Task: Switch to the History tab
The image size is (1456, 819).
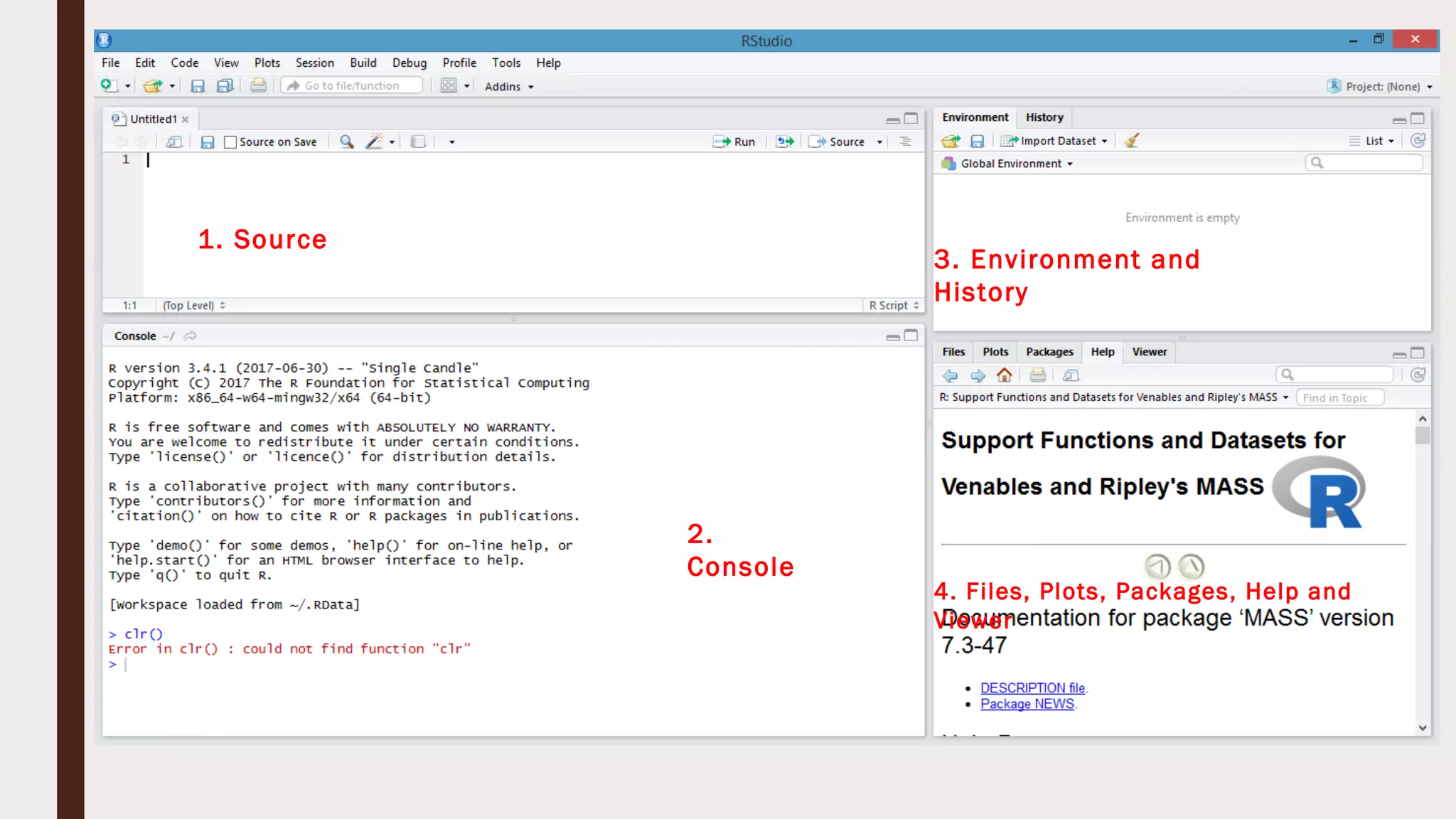Action: tap(1044, 117)
